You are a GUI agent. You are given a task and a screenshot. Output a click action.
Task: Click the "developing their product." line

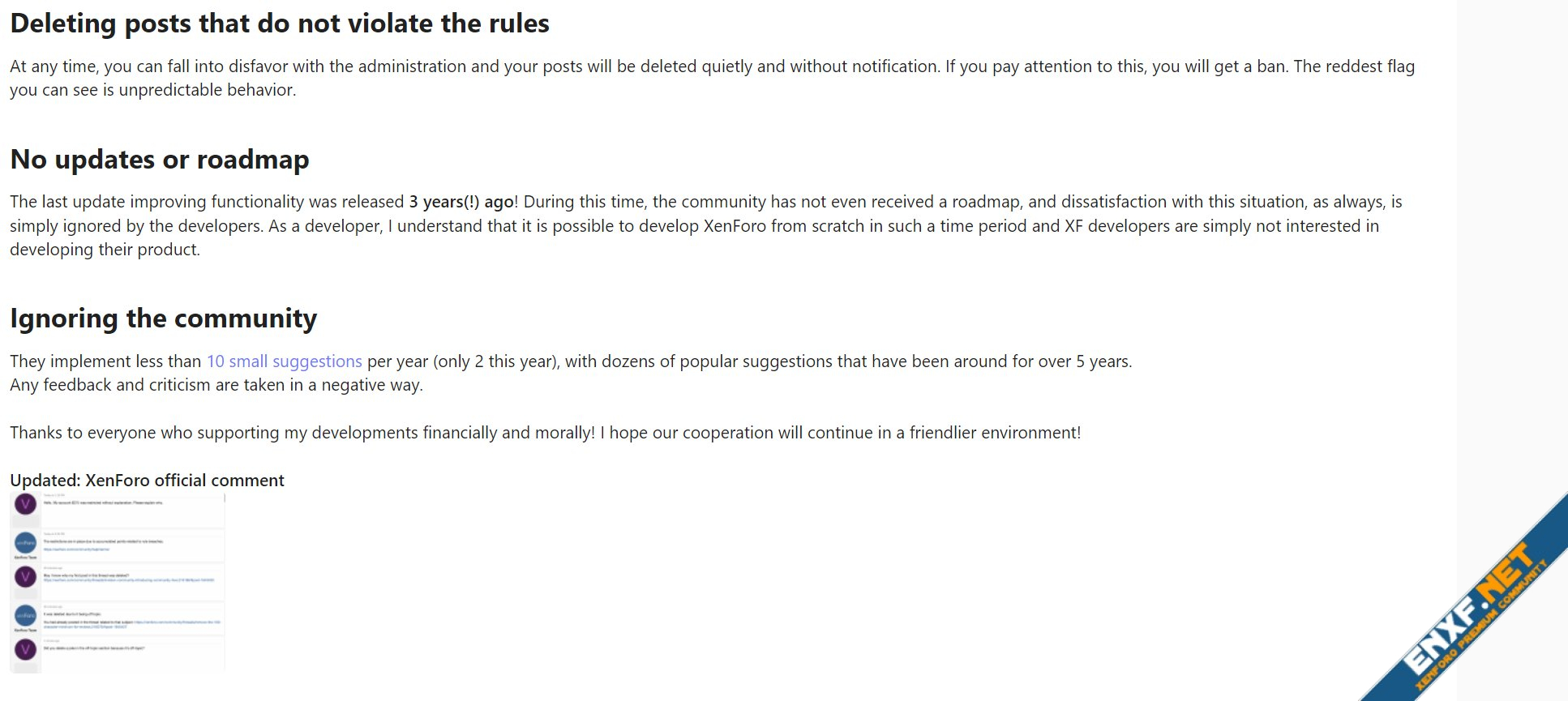[105, 250]
